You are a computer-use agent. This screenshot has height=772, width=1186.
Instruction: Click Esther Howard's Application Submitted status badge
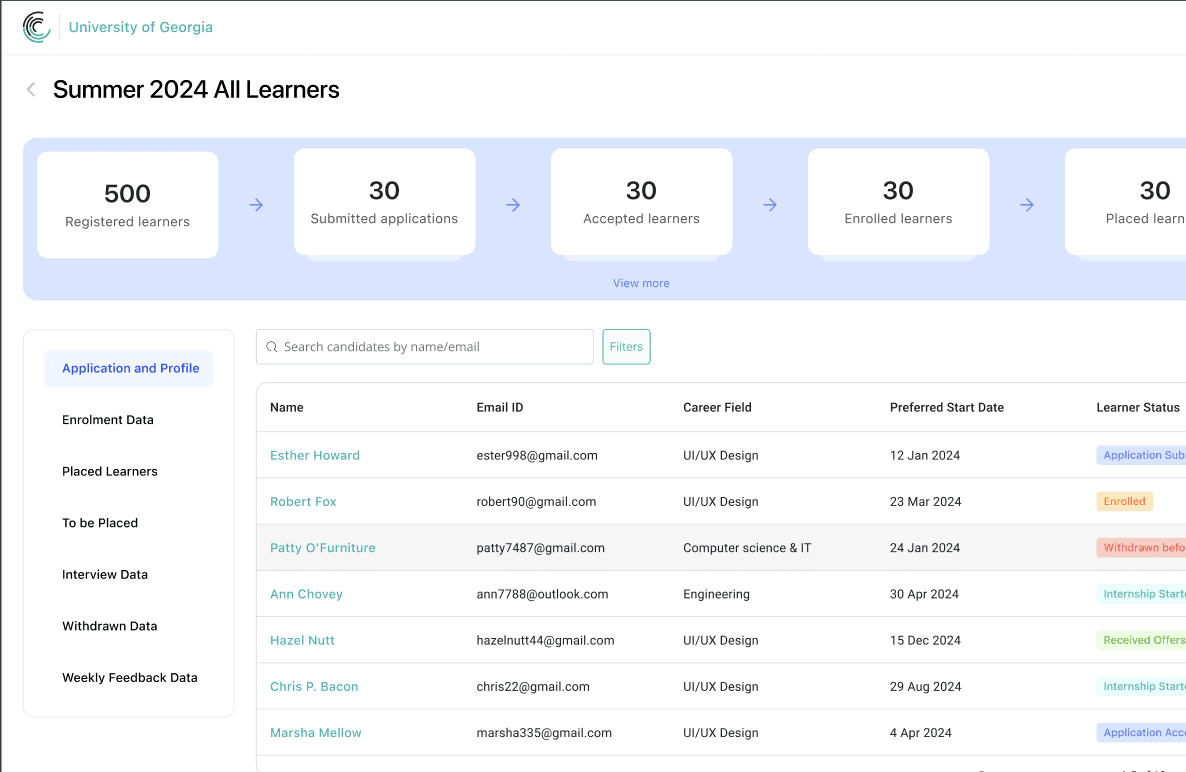(x=1141, y=455)
